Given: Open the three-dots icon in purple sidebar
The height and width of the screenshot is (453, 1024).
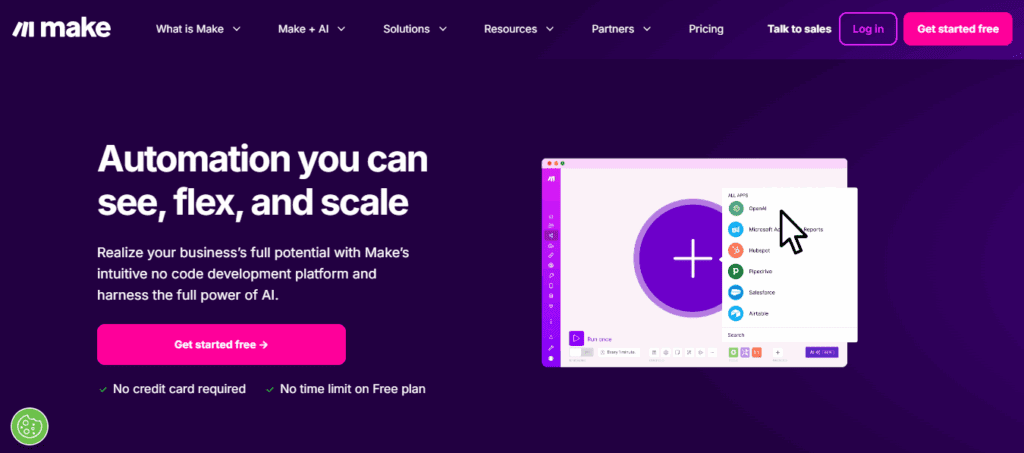Looking at the screenshot, I should [551, 321].
